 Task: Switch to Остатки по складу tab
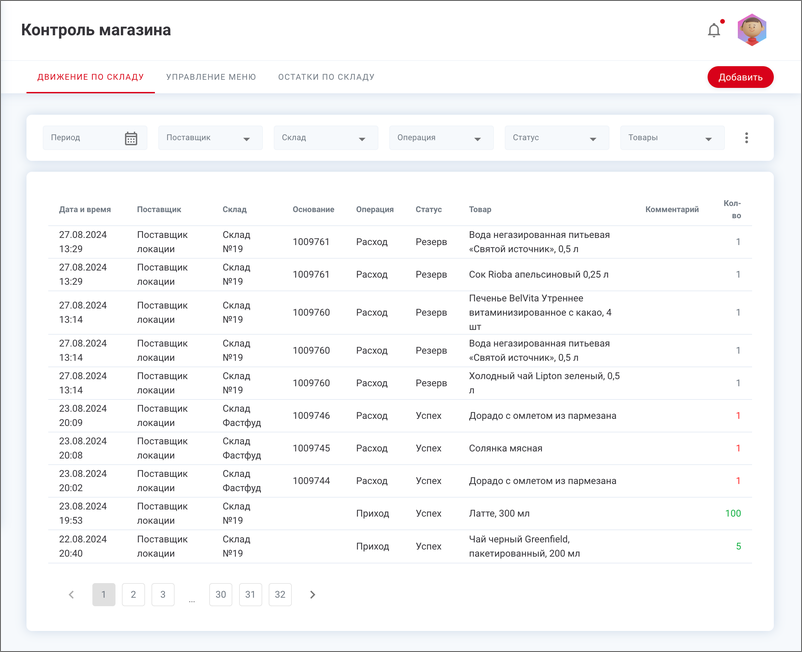326,77
